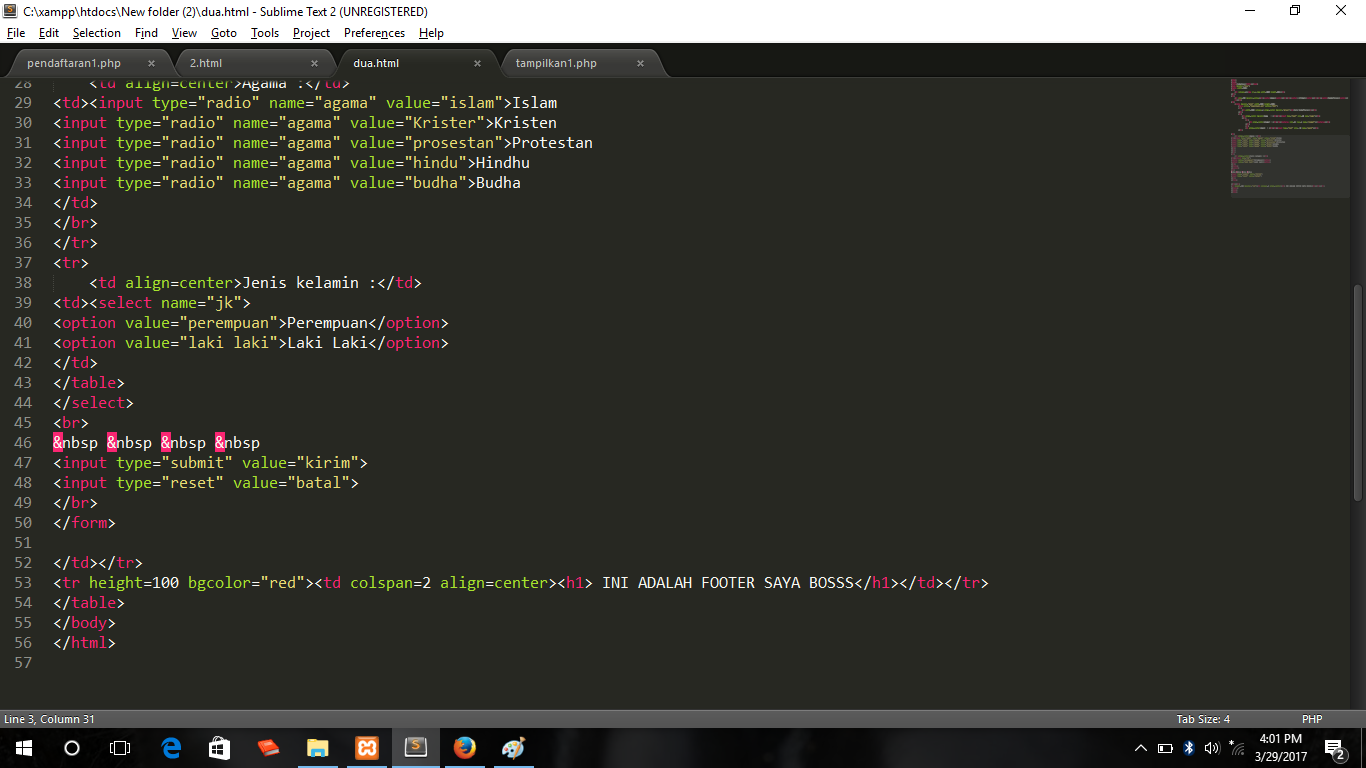Image resolution: width=1366 pixels, height=768 pixels.
Task: Click the closing </form> tag
Action: point(84,522)
